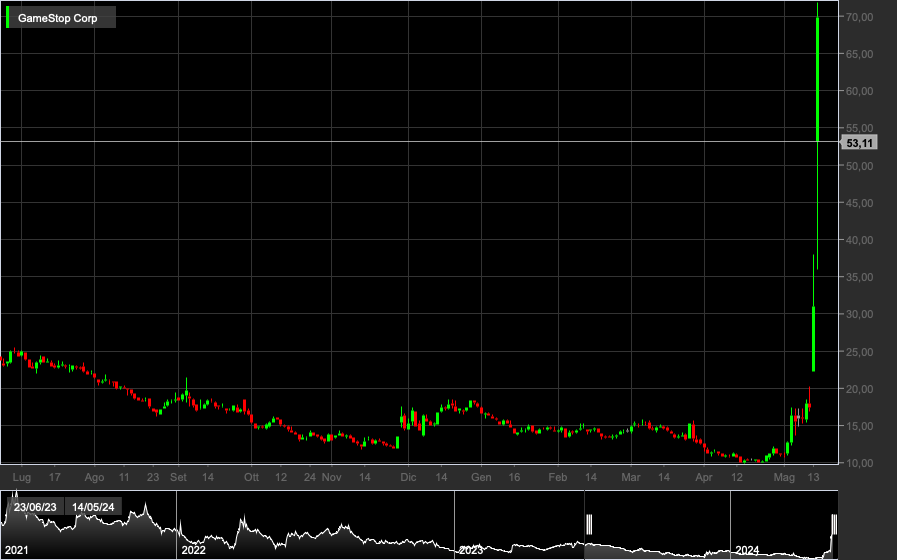
Task: Grab the left range handle in navigator
Action: coord(589,524)
